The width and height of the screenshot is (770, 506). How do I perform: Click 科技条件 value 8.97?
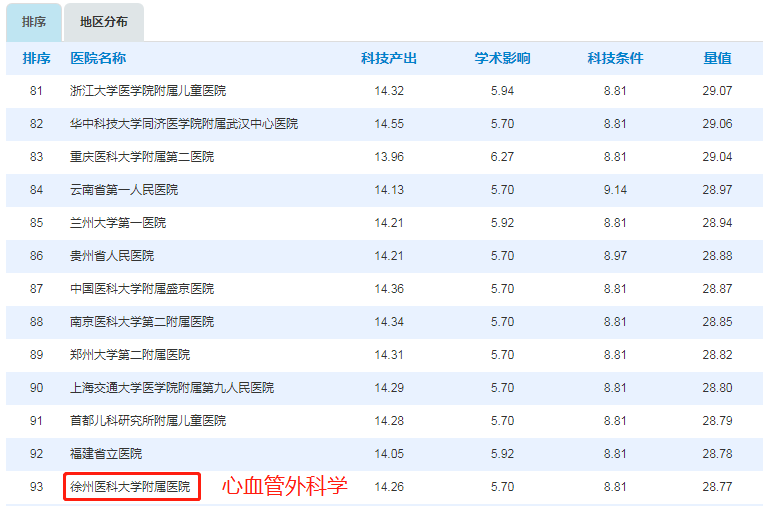[615, 255]
